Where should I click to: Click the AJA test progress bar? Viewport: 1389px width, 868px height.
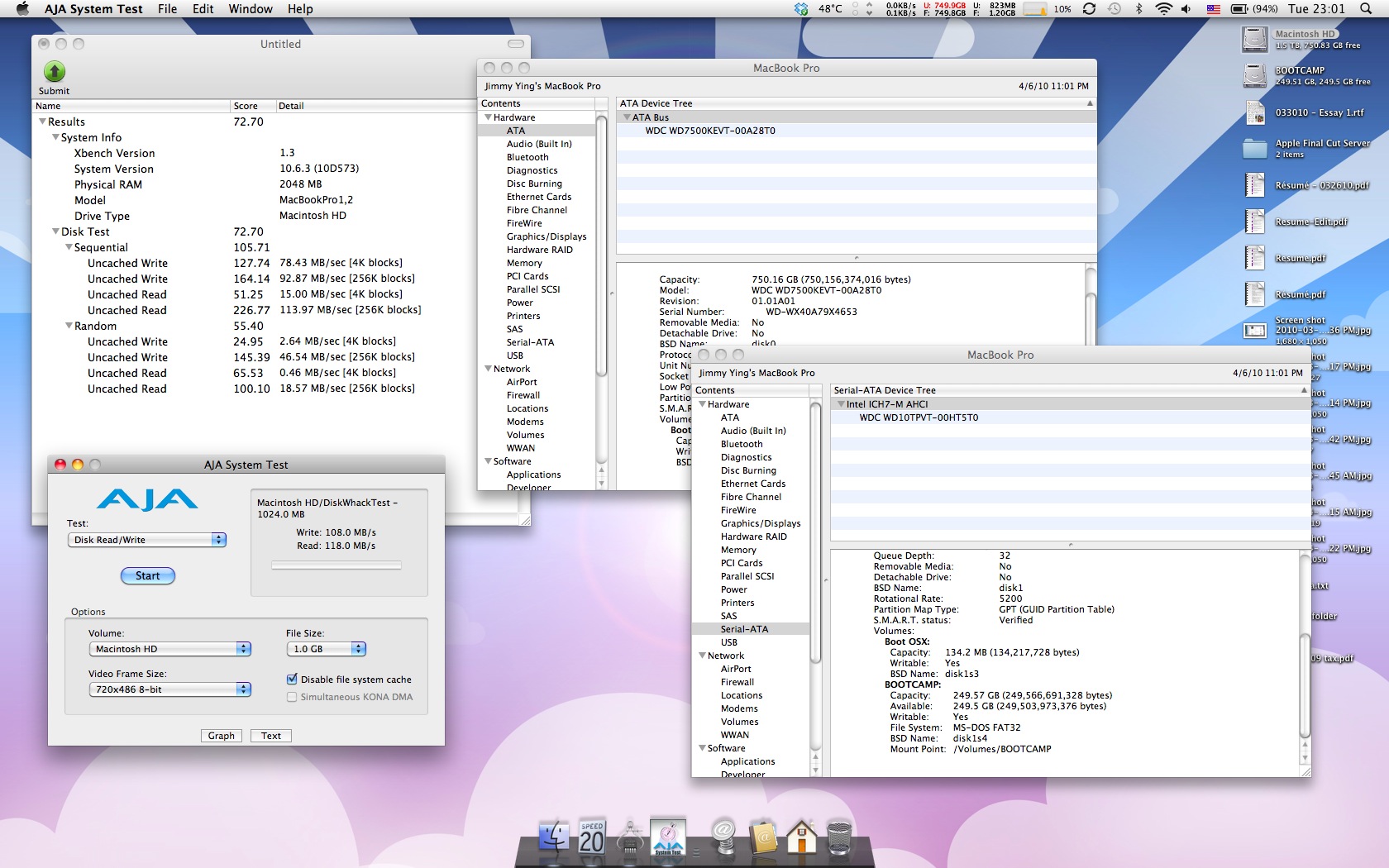337,565
